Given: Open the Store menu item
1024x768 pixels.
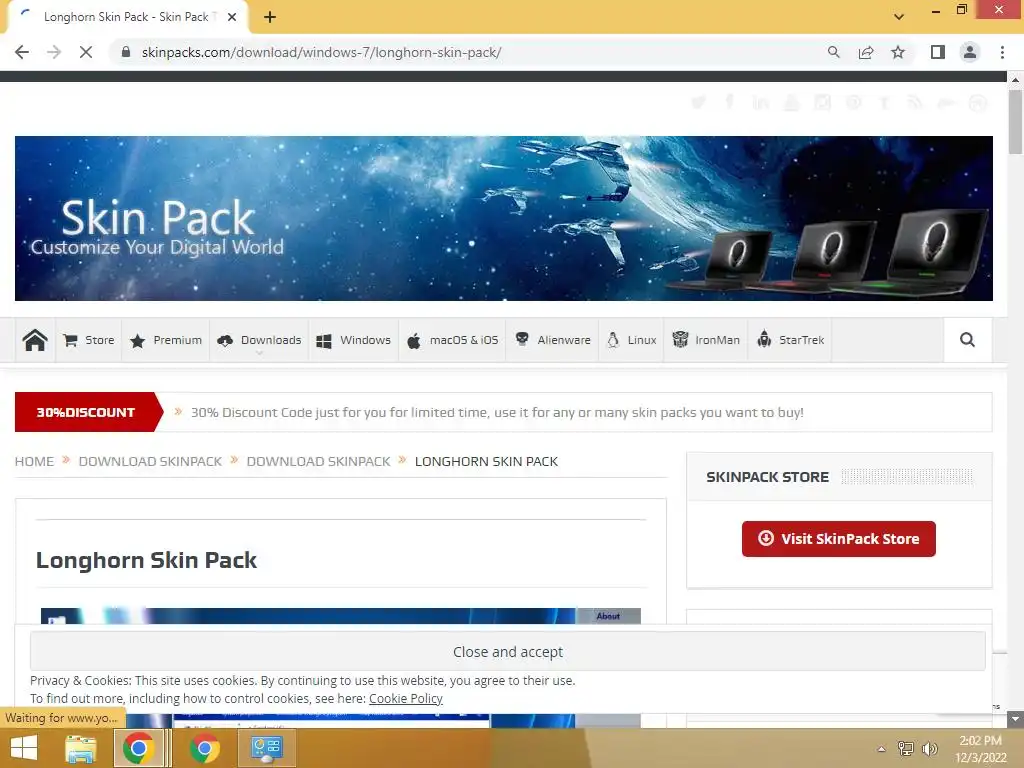Looking at the screenshot, I should click(89, 340).
